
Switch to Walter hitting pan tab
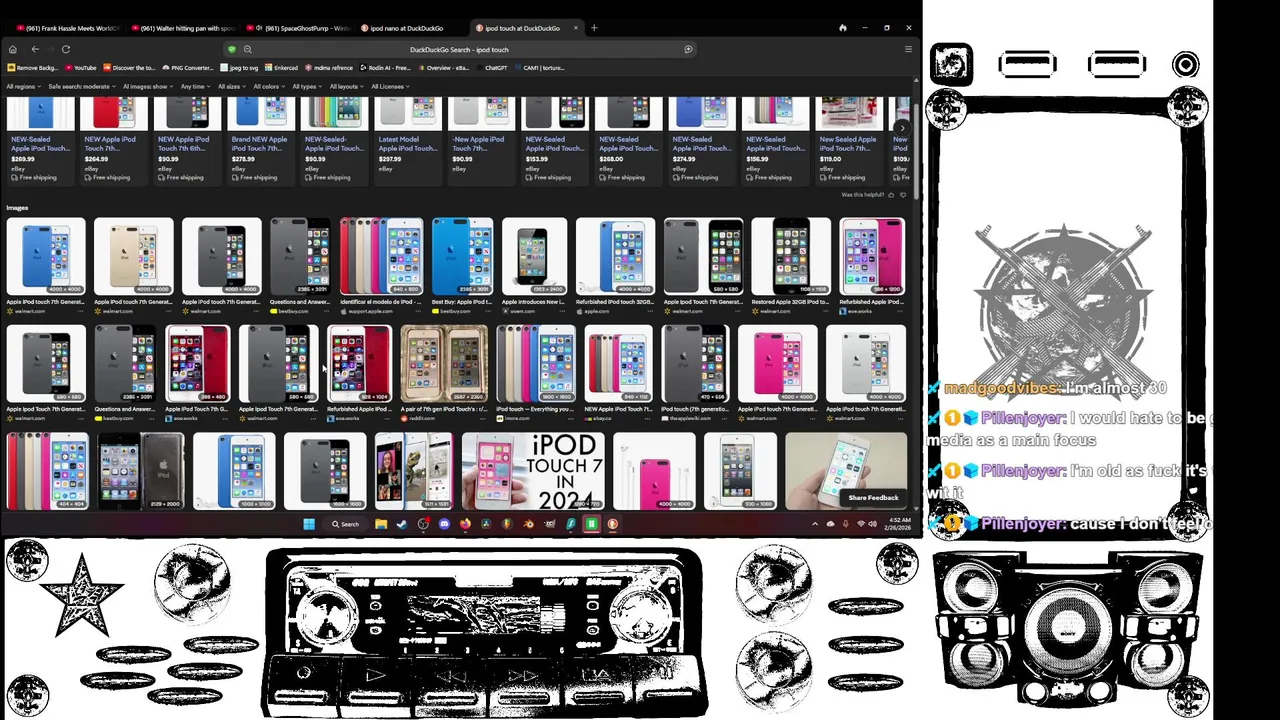(182, 28)
